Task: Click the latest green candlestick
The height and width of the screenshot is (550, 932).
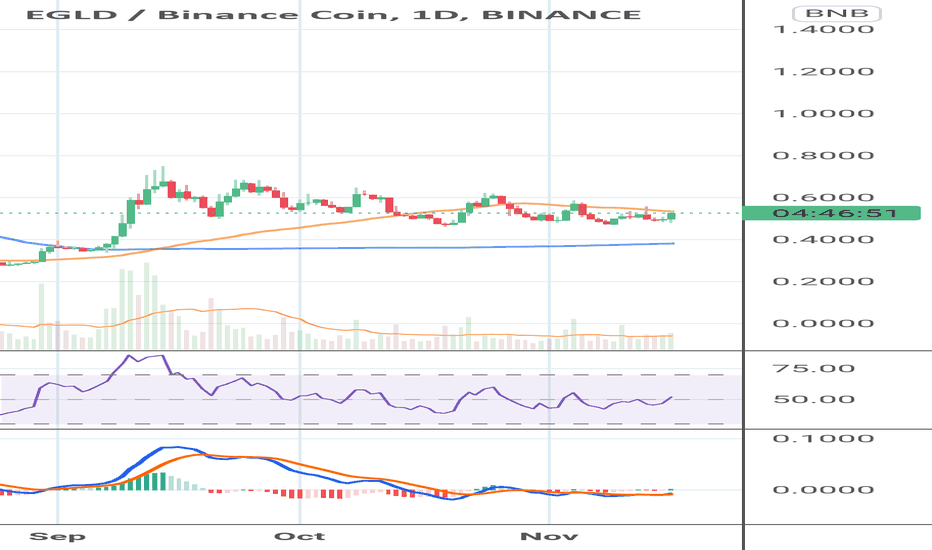Action: pyautogui.click(x=672, y=216)
